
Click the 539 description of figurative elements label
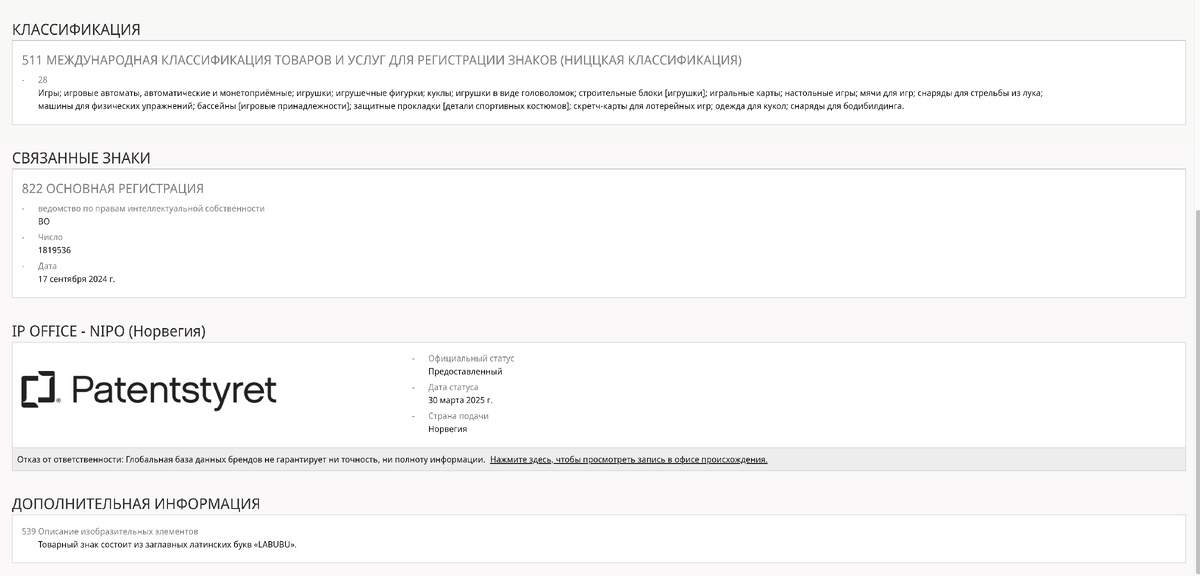click(110, 531)
